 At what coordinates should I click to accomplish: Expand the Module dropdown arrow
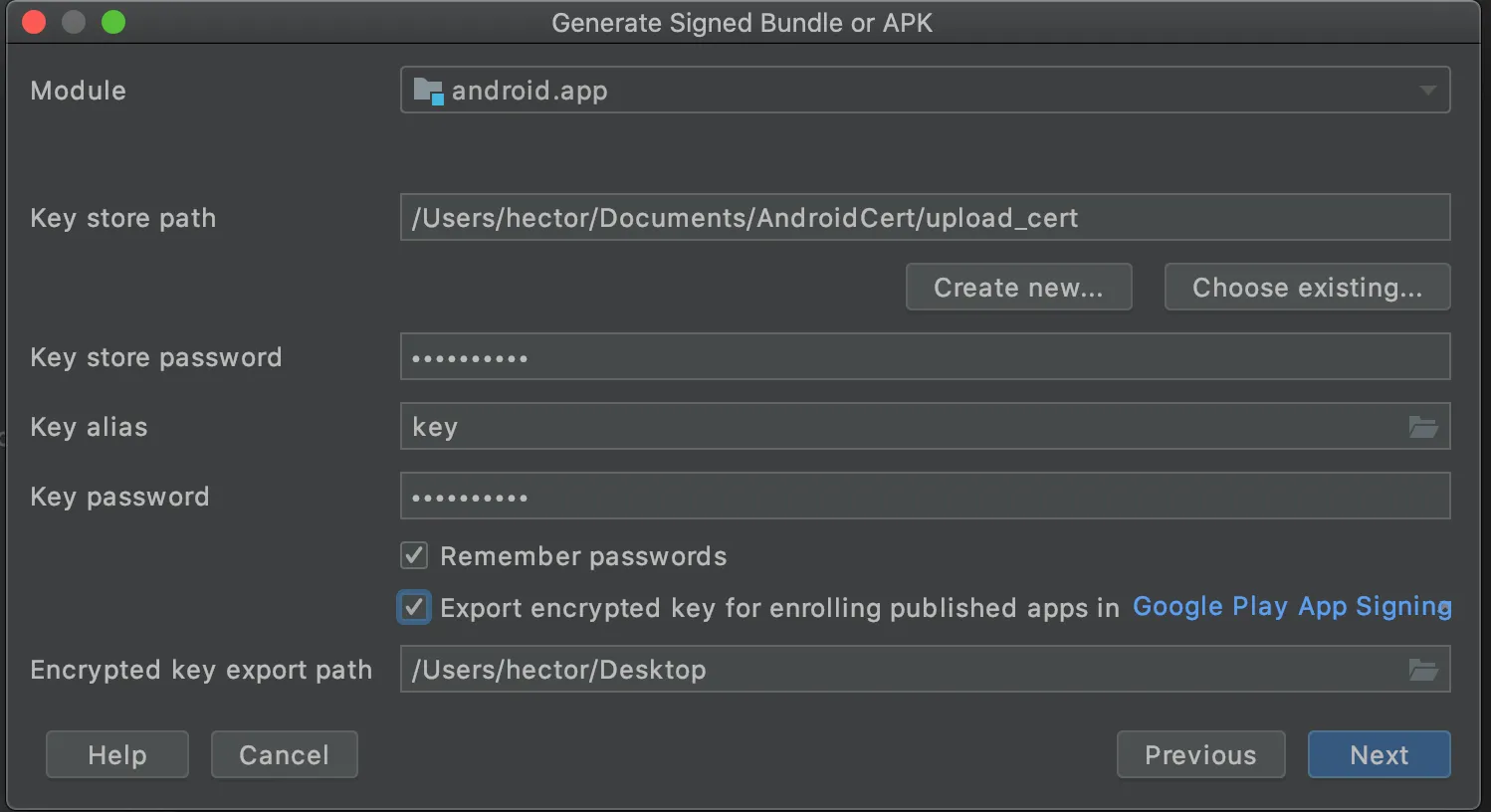1427,91
